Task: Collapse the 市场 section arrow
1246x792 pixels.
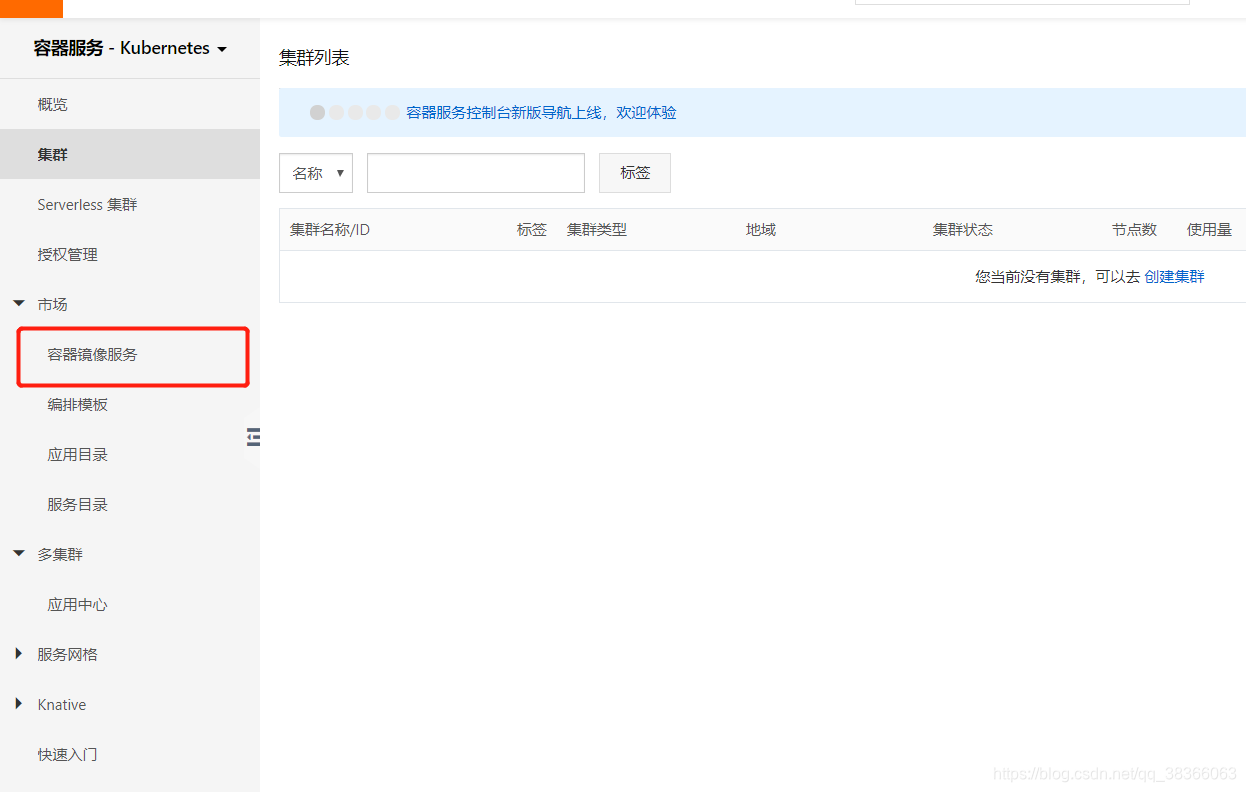Action: (18, 303)
